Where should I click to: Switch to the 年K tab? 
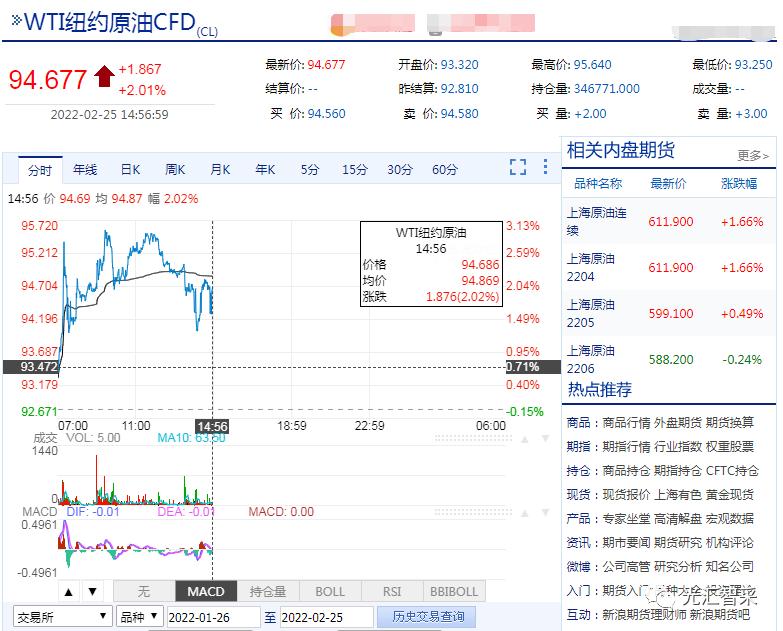(x=265, y=170)
